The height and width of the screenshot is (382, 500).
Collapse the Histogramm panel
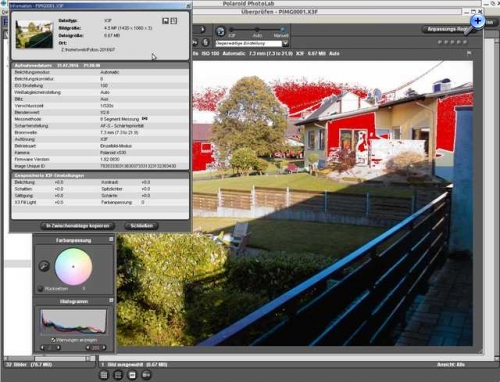pyautogui.click(x=111, y=300)
